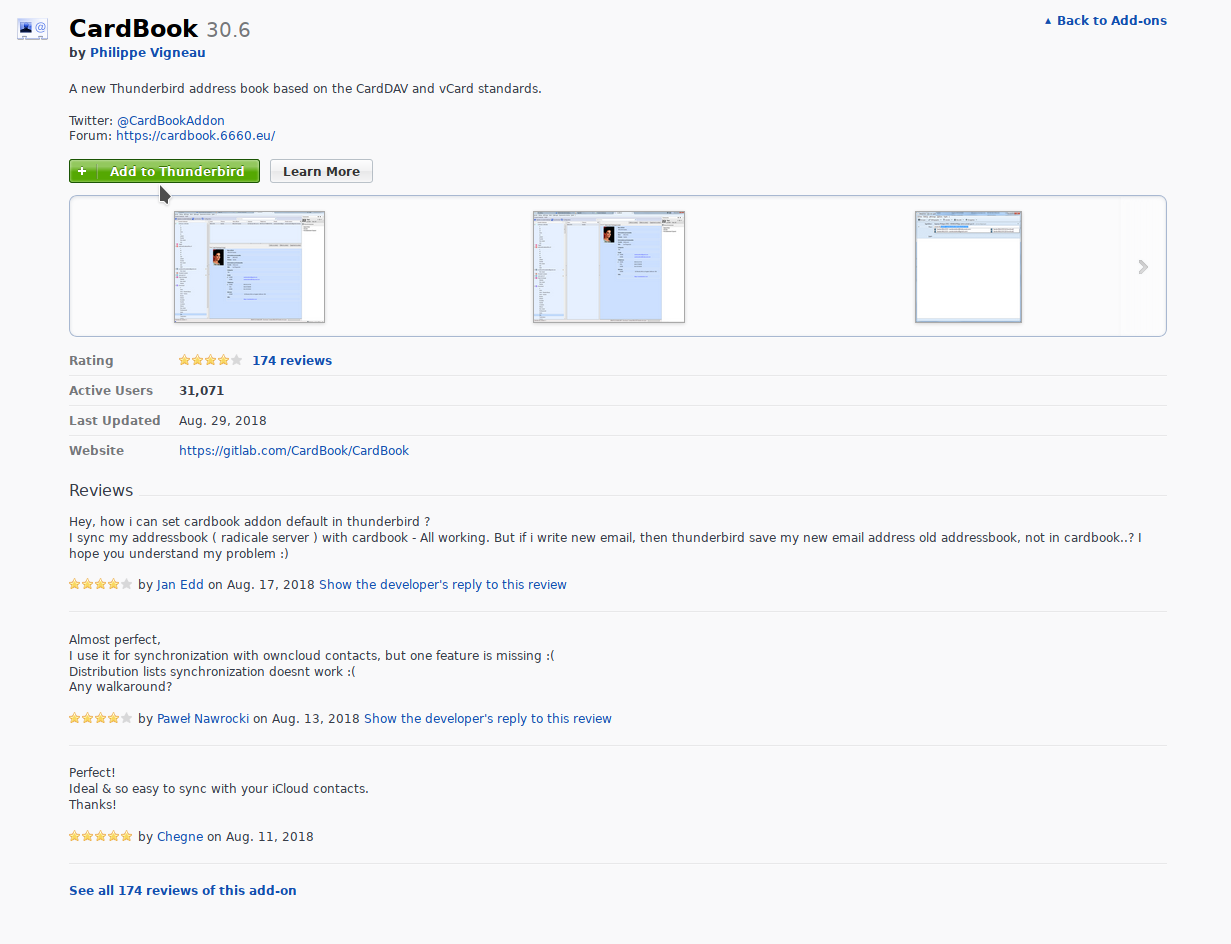Open the third screenshot thumbnail

(968, 266)
